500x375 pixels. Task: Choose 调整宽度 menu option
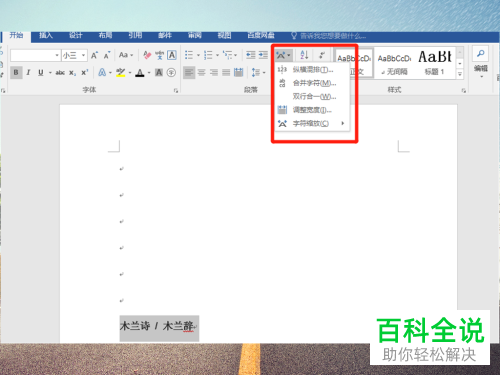click(312, 110)
